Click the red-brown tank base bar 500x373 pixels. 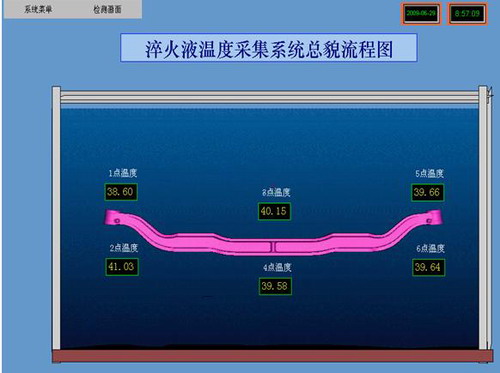click(272, 356)
